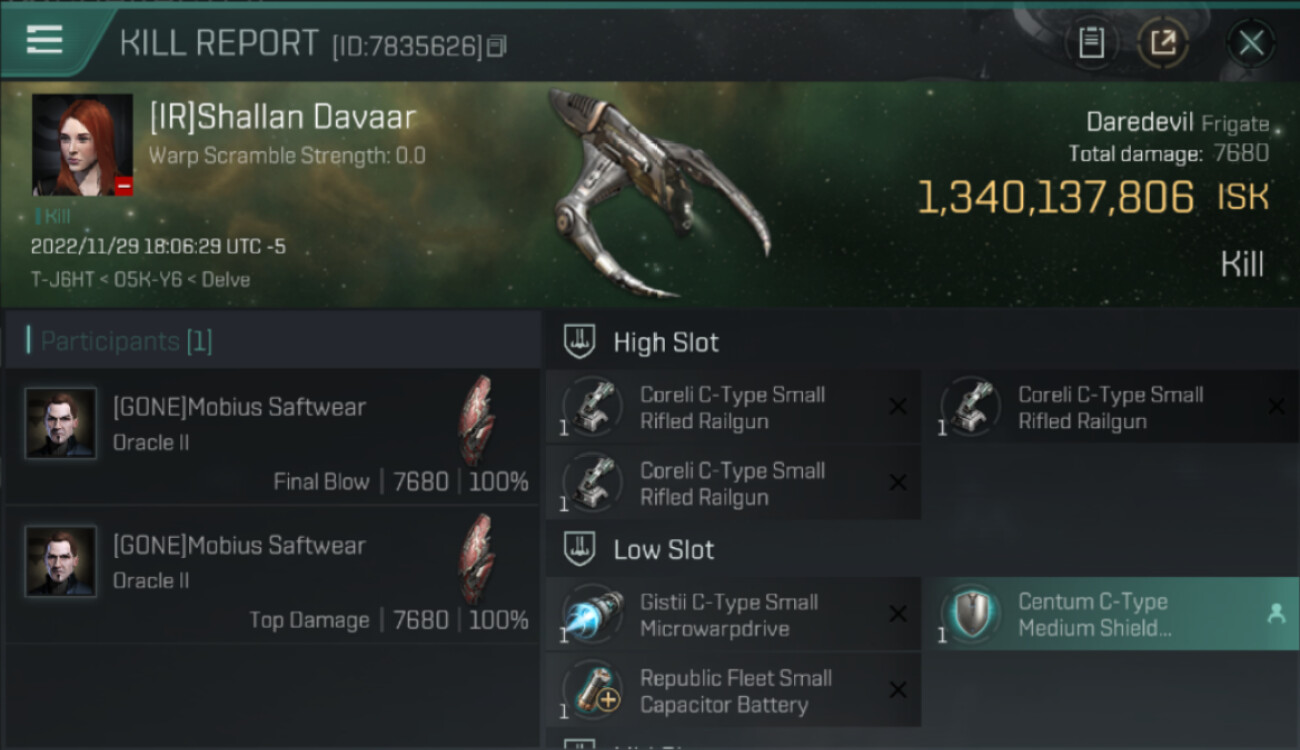
Task: Close the kill report window
Action: point(1251,43)
